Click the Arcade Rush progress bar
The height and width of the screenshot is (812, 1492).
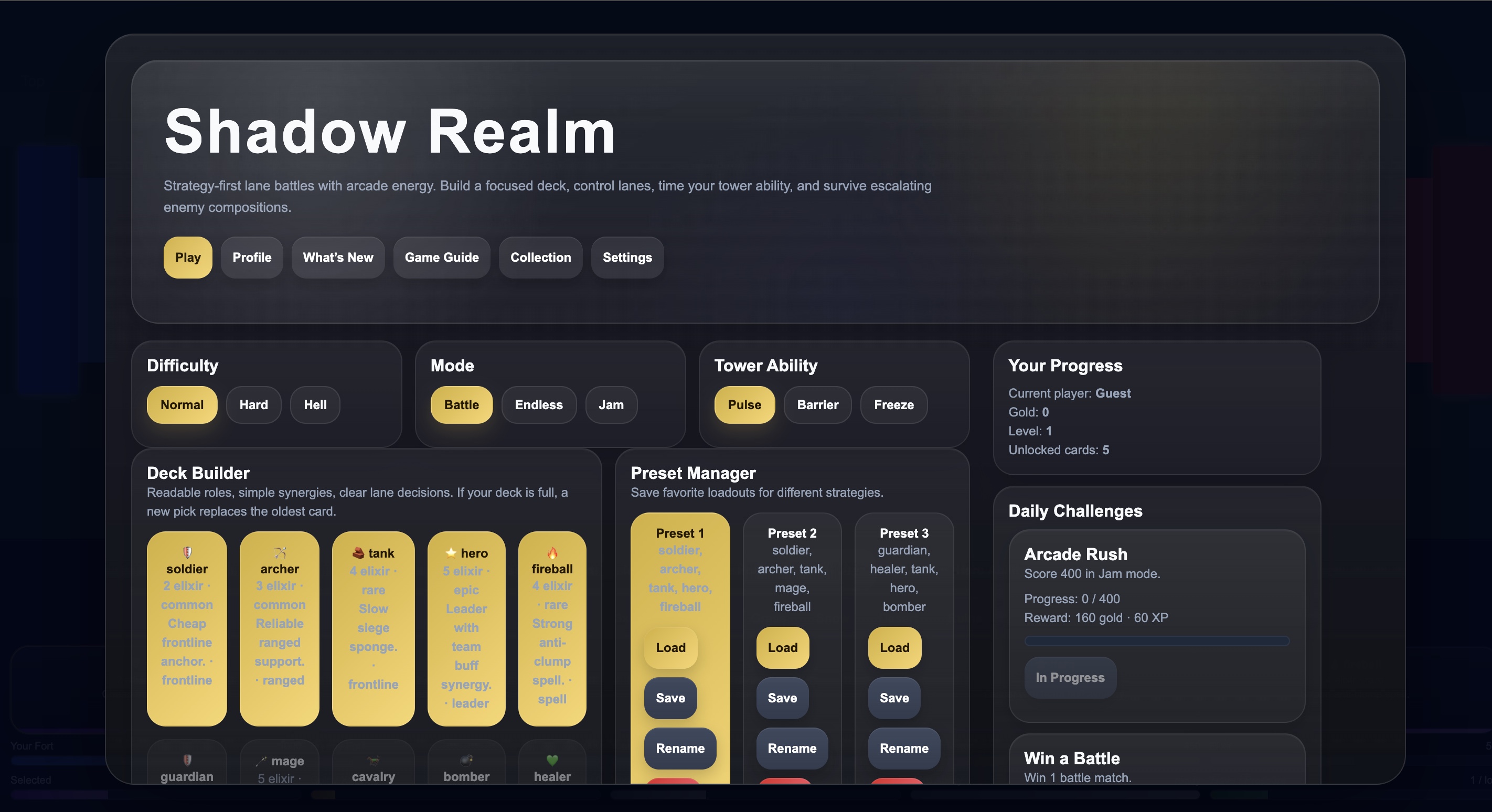click(x=1156, y=641)
